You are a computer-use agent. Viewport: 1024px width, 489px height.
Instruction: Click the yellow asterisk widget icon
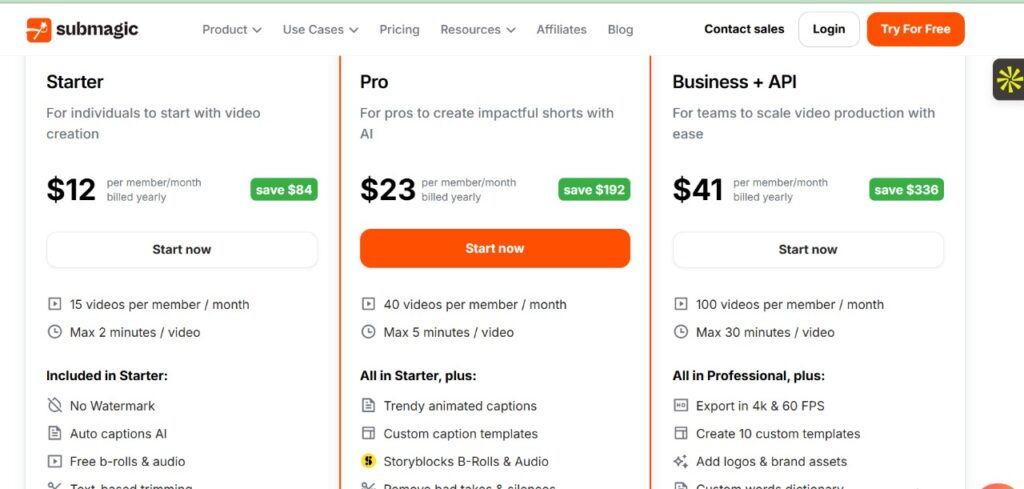point(1009,80)
